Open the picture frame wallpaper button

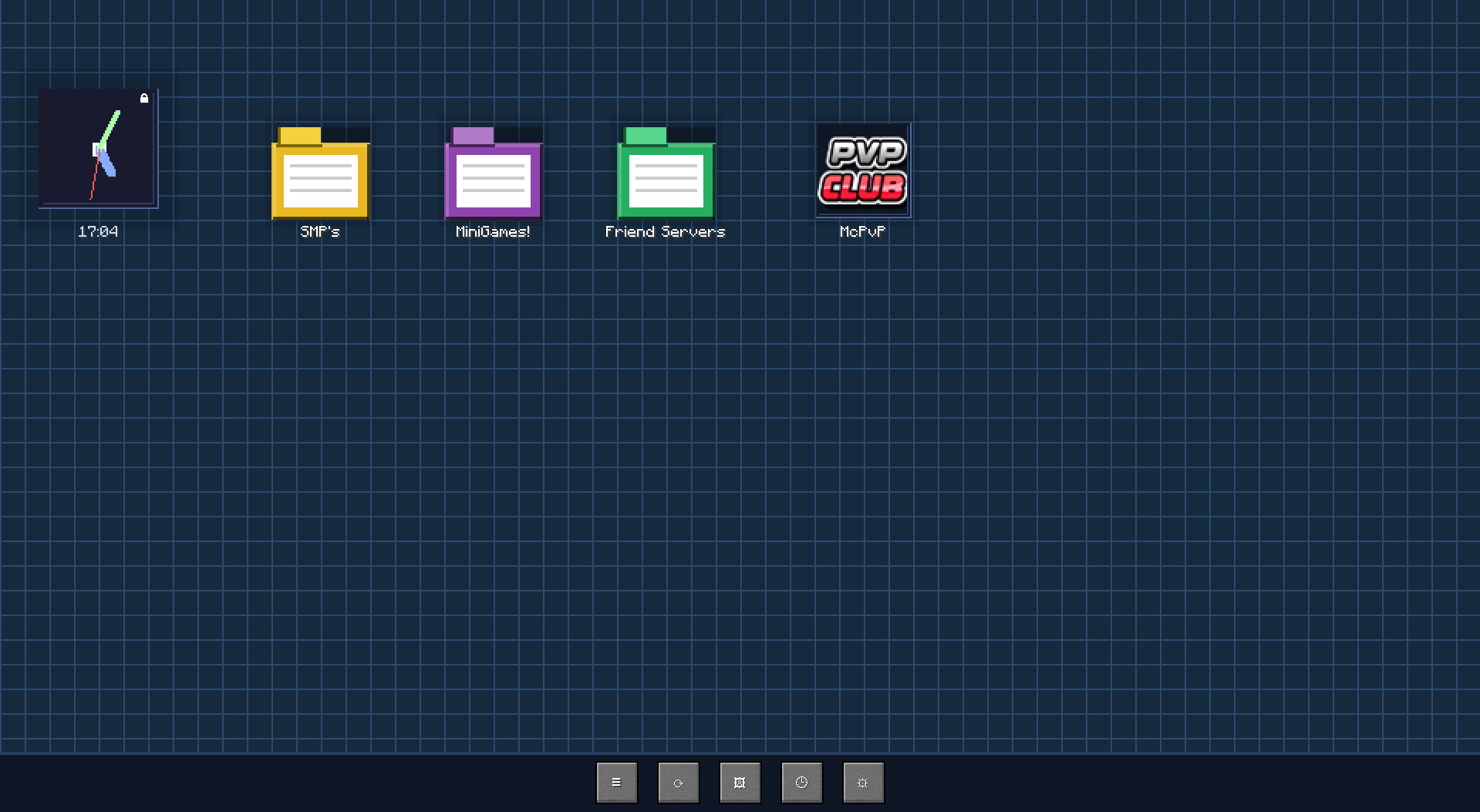740,783
